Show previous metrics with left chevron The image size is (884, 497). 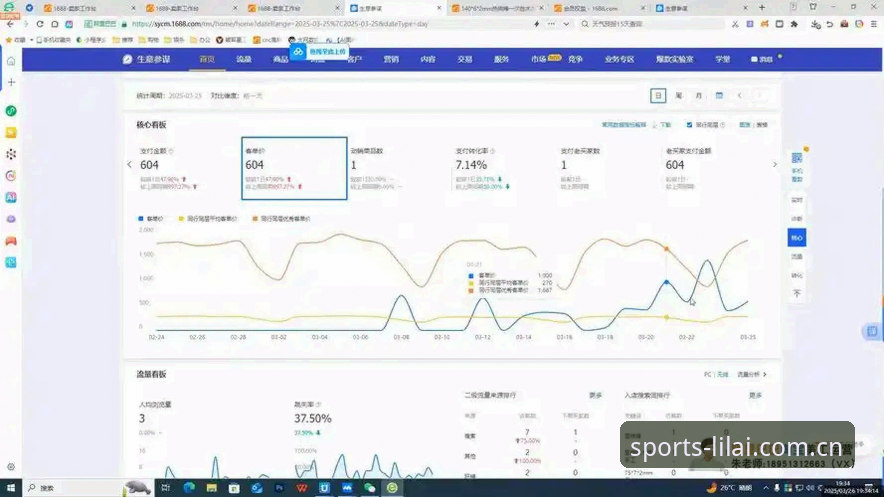130,165
